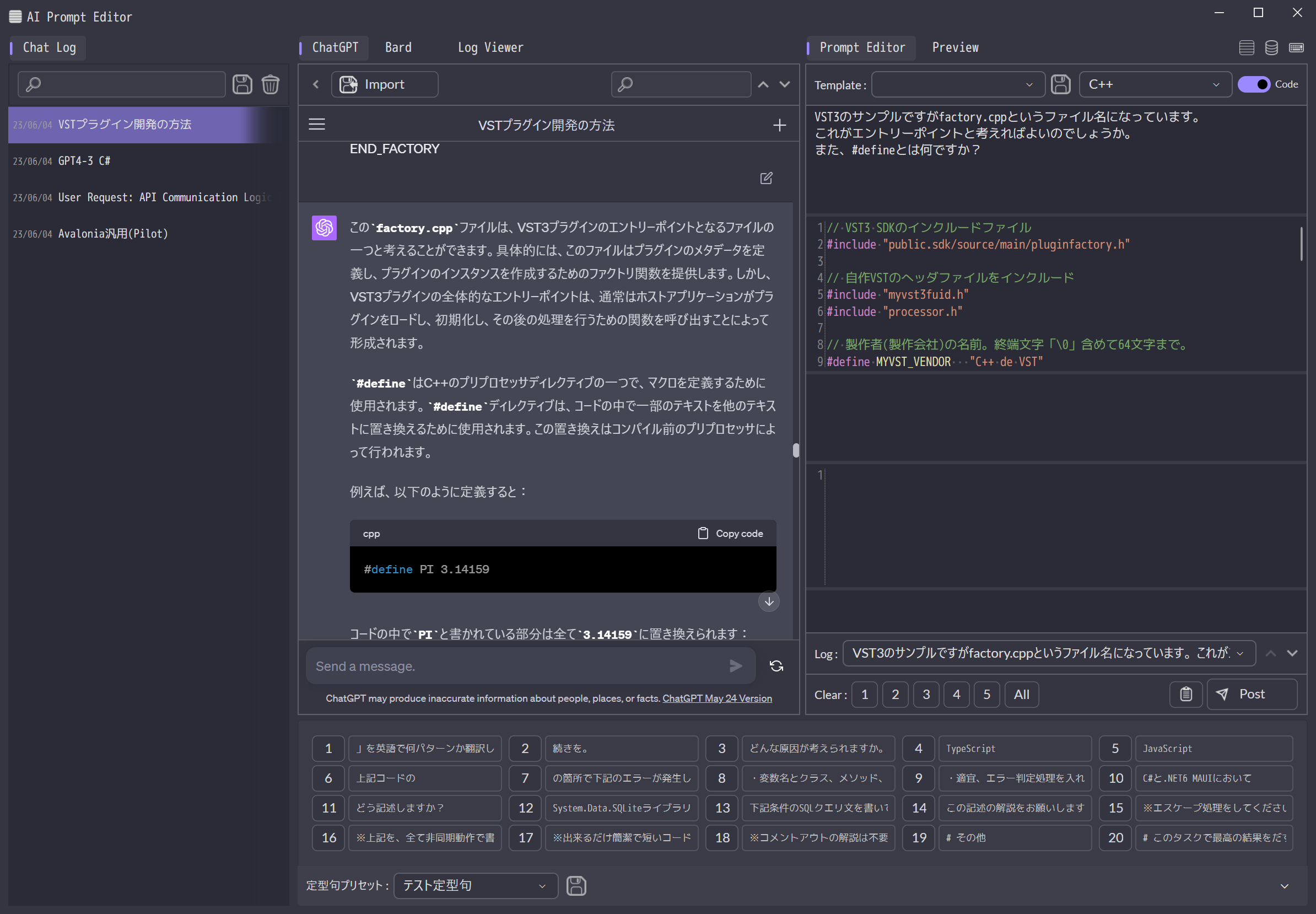Delete the selected chat log

point(270,84)
